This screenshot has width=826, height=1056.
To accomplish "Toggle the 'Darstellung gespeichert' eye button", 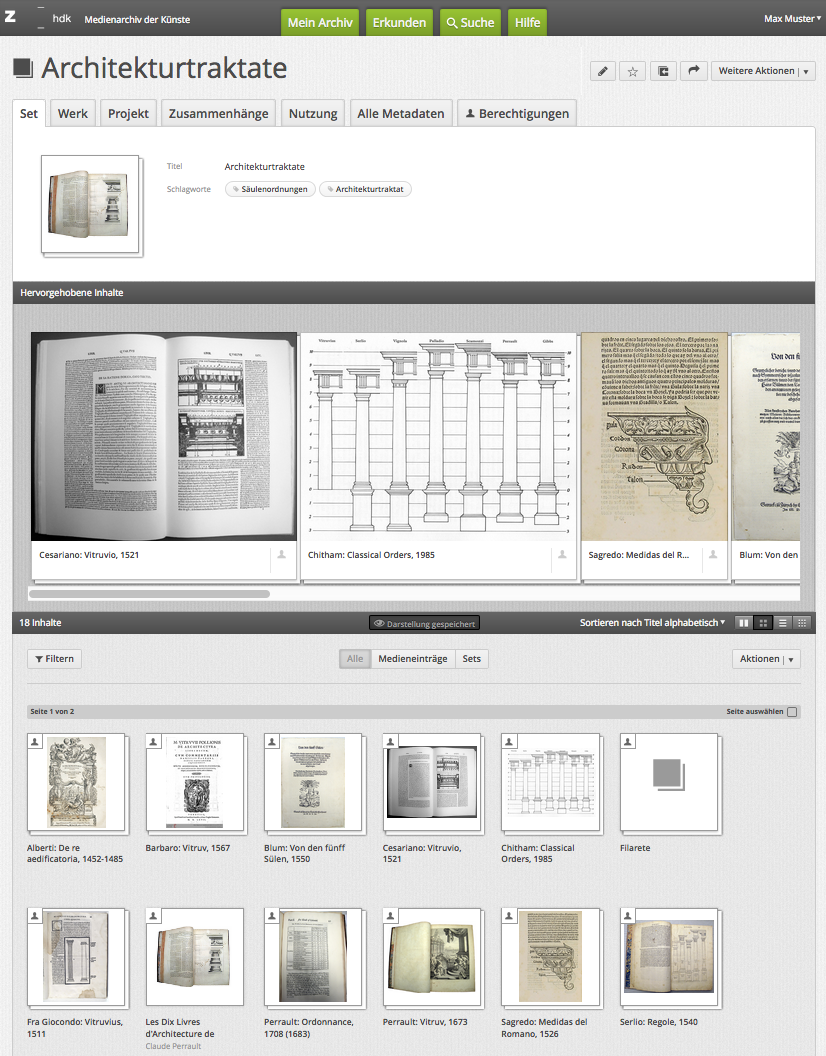I will pos(424,623).
